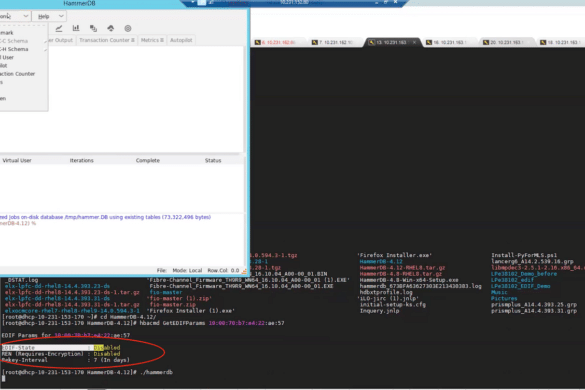Open the partially visible Options dropdown chevron

(x=25, y=16)
